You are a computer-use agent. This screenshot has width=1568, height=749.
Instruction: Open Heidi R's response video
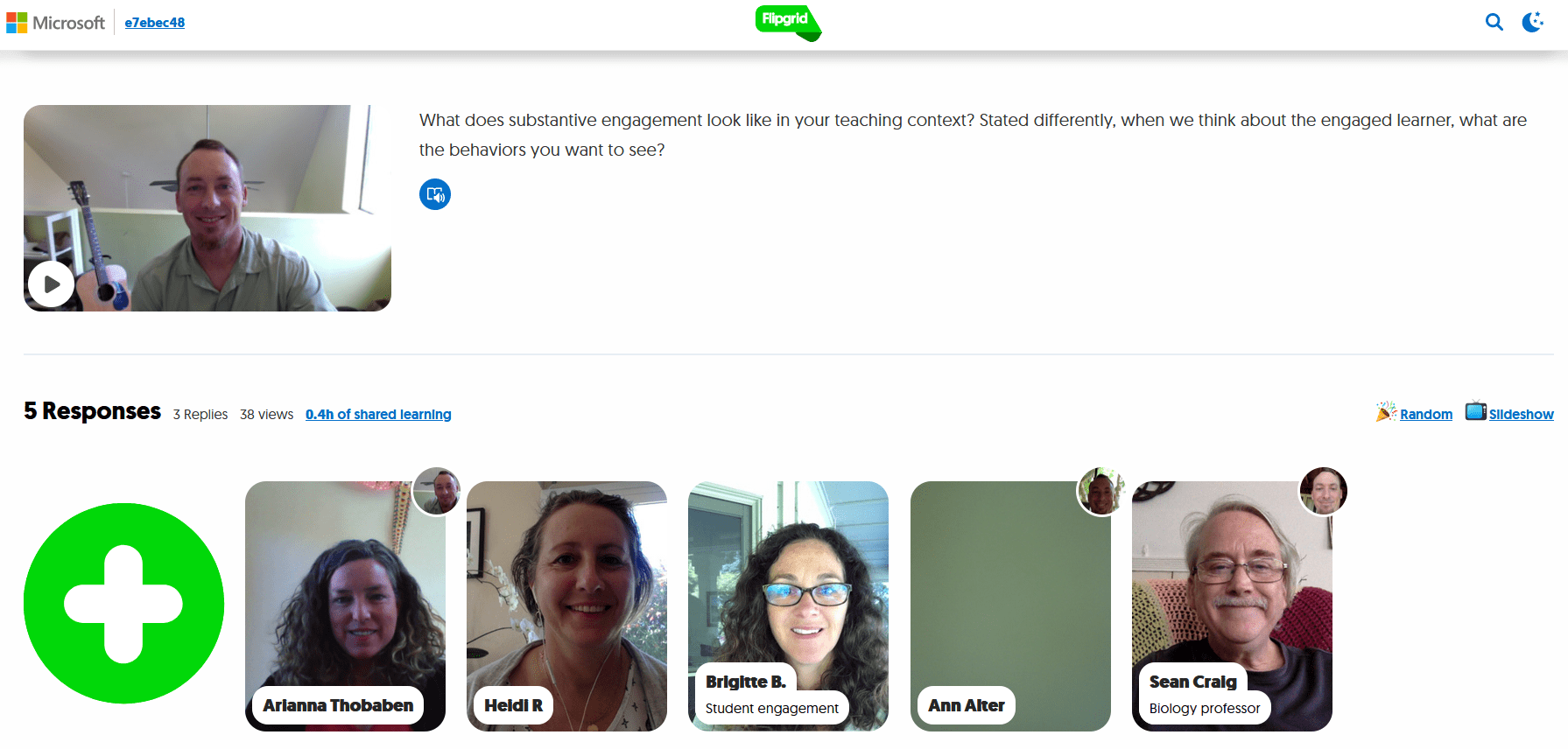(566, 606)
